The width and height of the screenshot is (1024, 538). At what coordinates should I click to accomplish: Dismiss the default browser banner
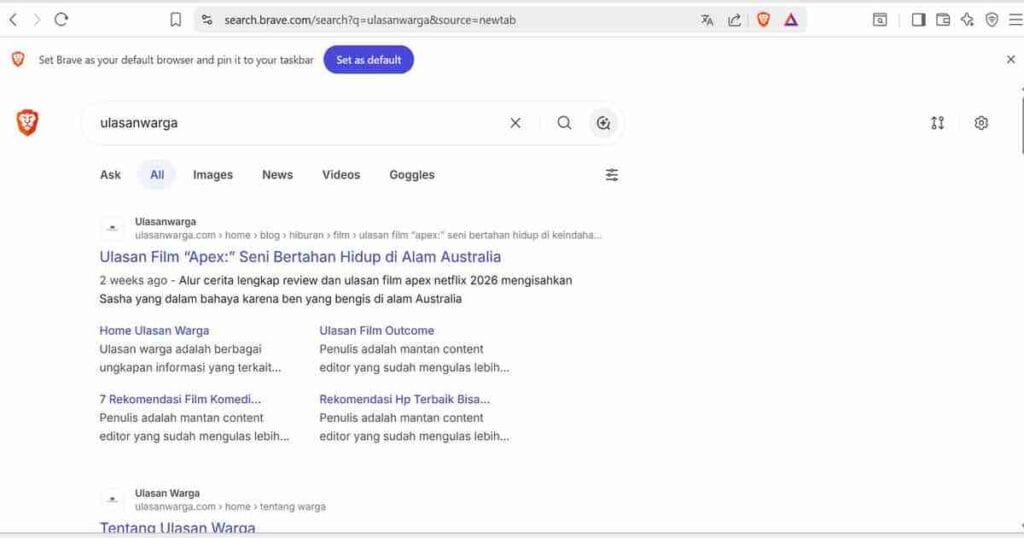pyautogui.click(x=1011, y=59)
